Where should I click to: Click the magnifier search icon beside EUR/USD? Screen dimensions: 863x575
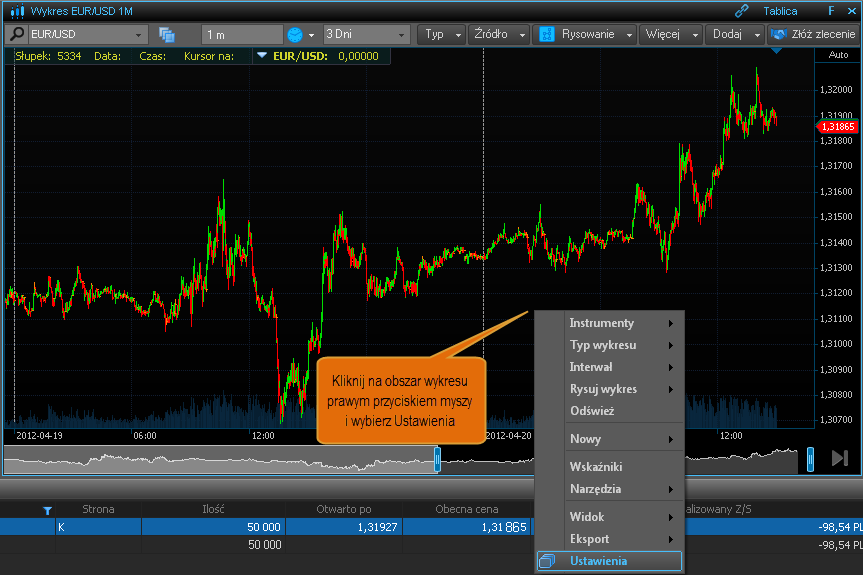coord(17,34)
